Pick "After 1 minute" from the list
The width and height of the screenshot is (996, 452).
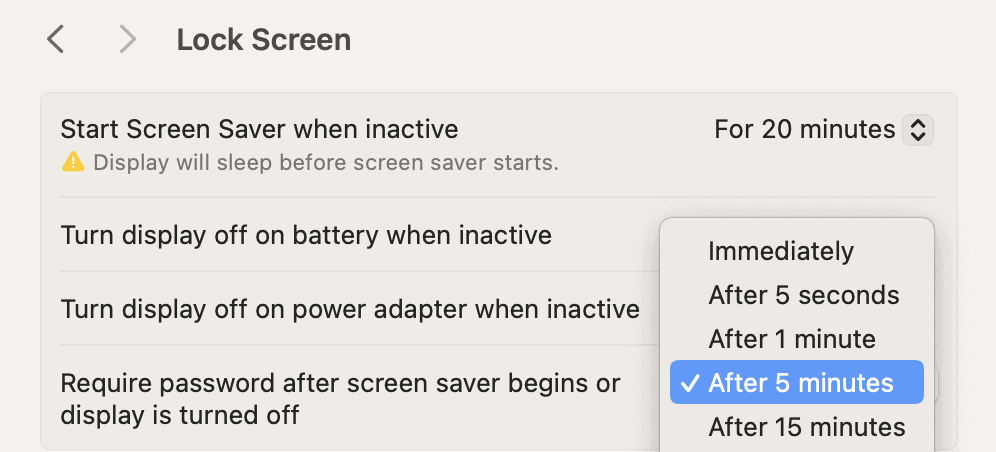[x=792, y=339]
